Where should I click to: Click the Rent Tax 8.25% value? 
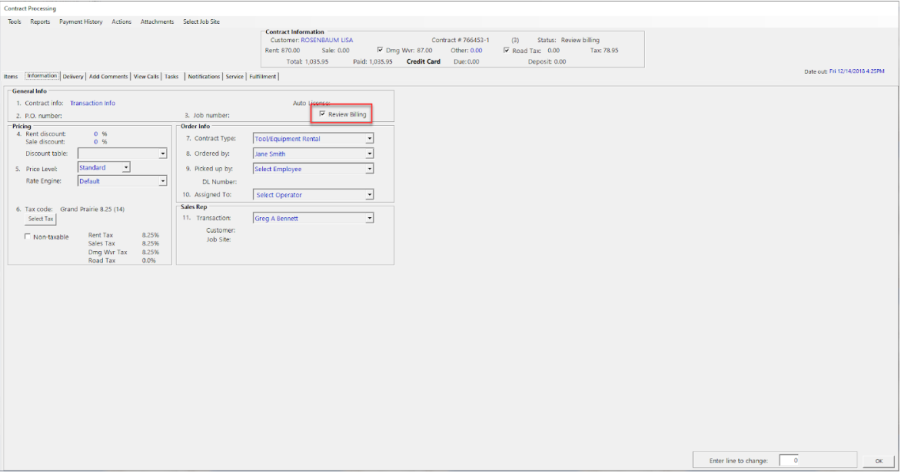click(x=151, y=235)
